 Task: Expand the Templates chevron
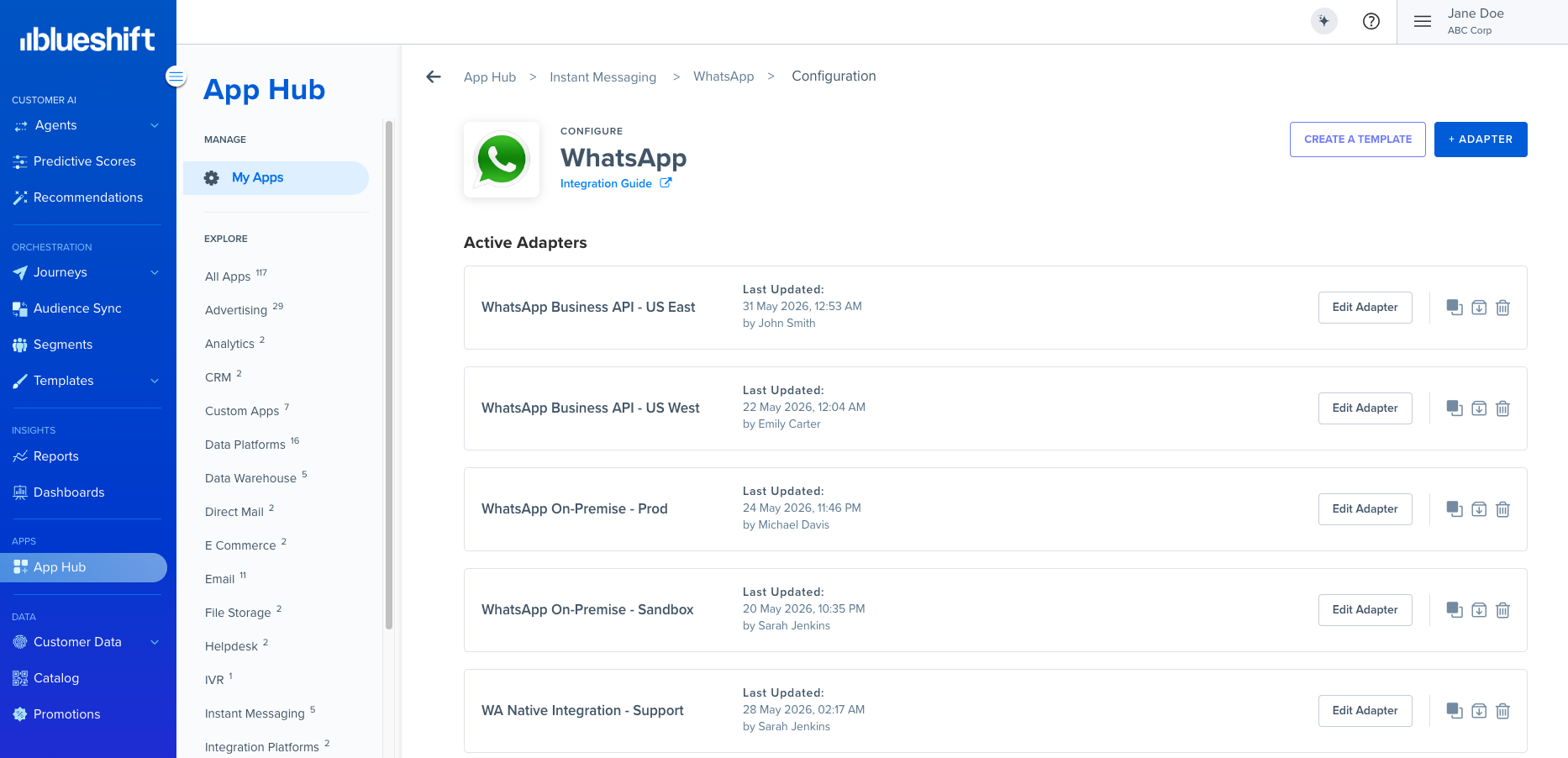coord(155,381)
